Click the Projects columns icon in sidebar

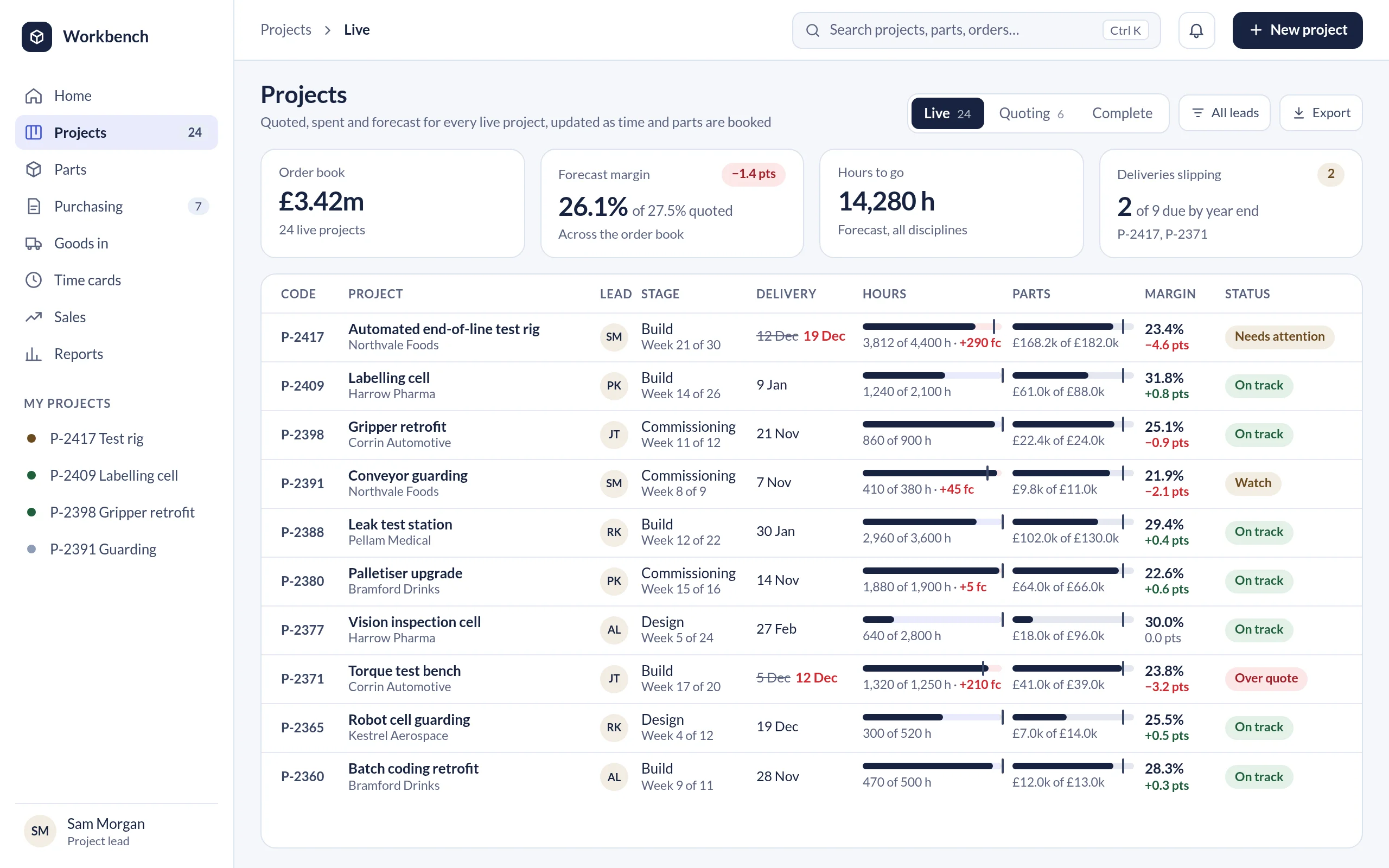click(x=34, y=132)
